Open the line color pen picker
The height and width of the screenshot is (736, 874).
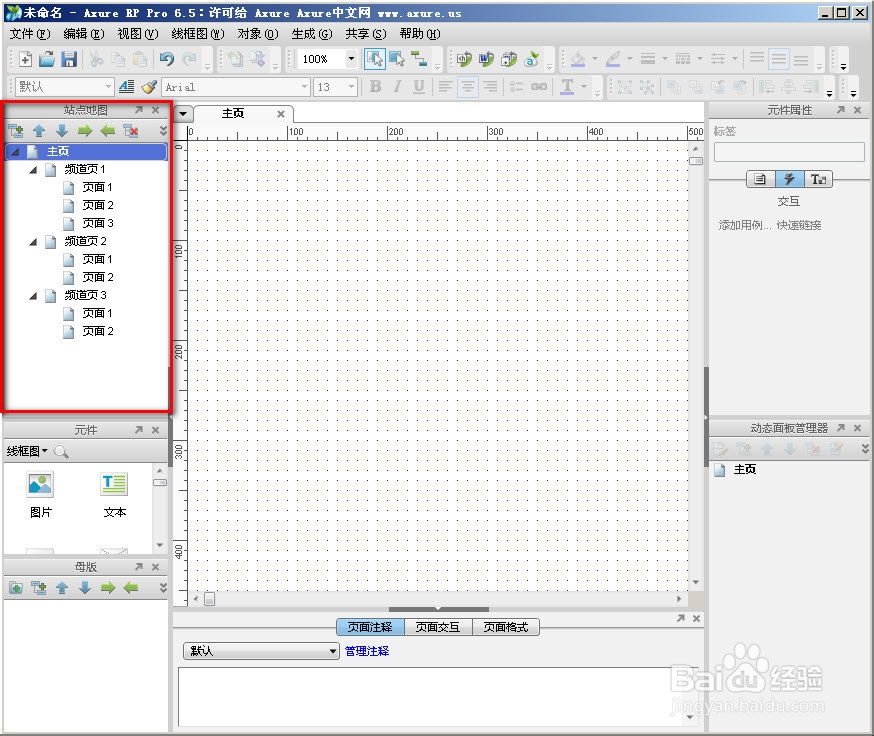(x=613, y=59)
